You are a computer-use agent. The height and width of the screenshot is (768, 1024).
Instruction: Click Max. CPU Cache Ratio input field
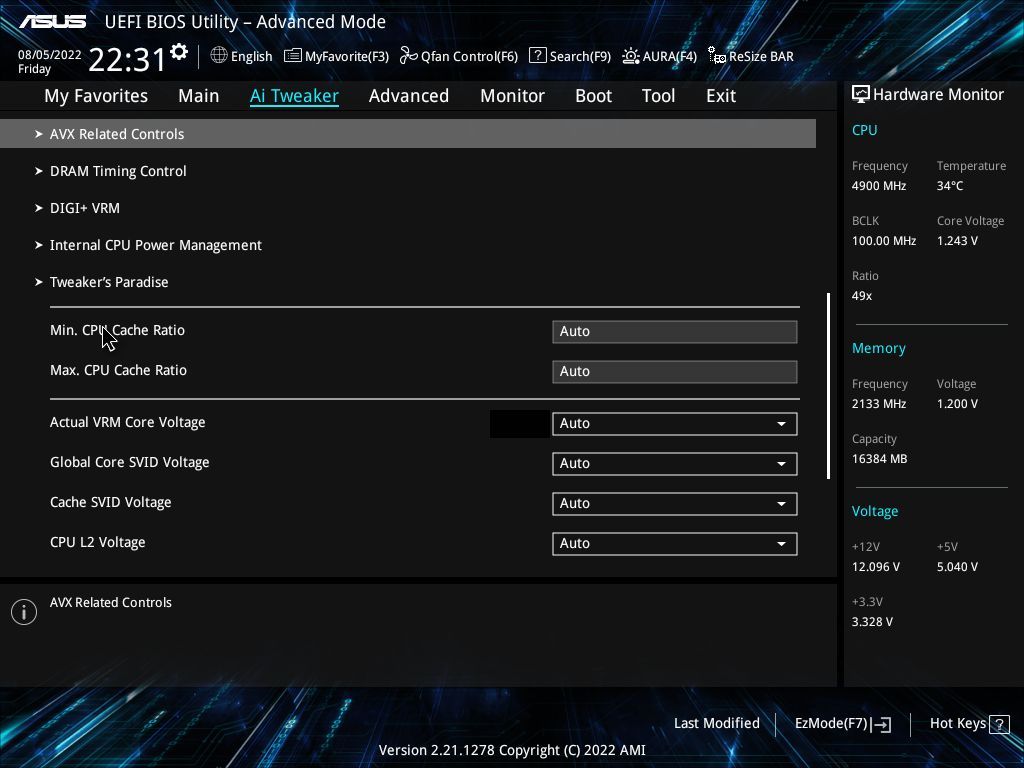click(x=675, y=372)
